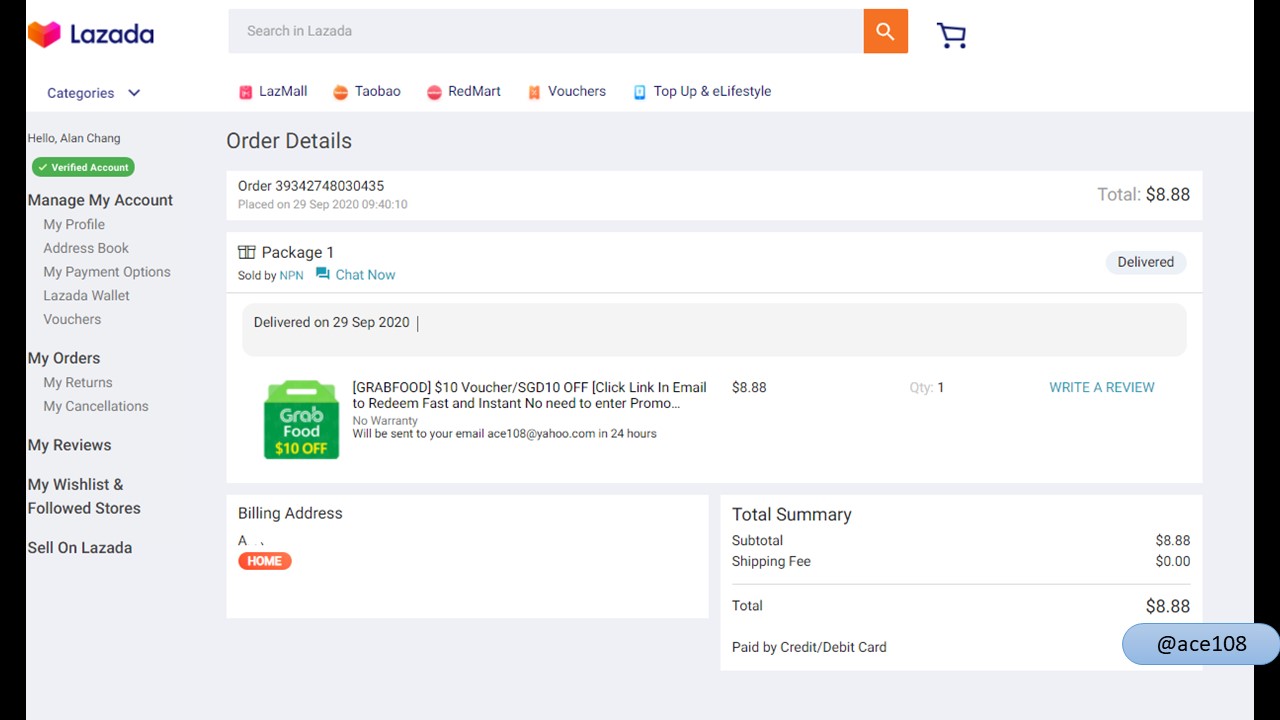The height and width of the screenshot is (720, 1280).
Task: Click the RedMart icon
Action: coord(434,92)
